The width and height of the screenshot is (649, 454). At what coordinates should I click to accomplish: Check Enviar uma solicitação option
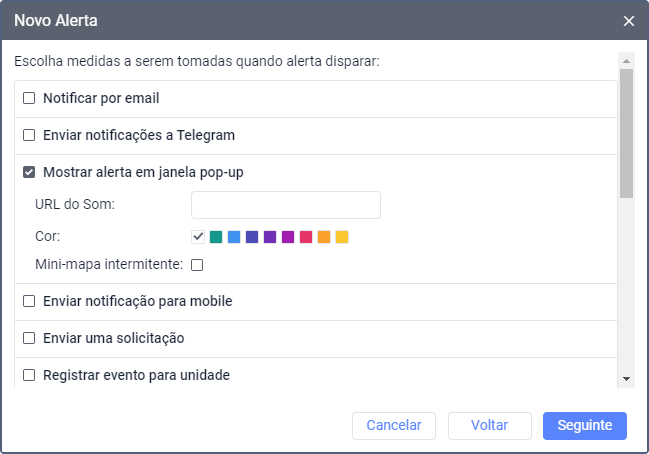click(x=29, y=338)
